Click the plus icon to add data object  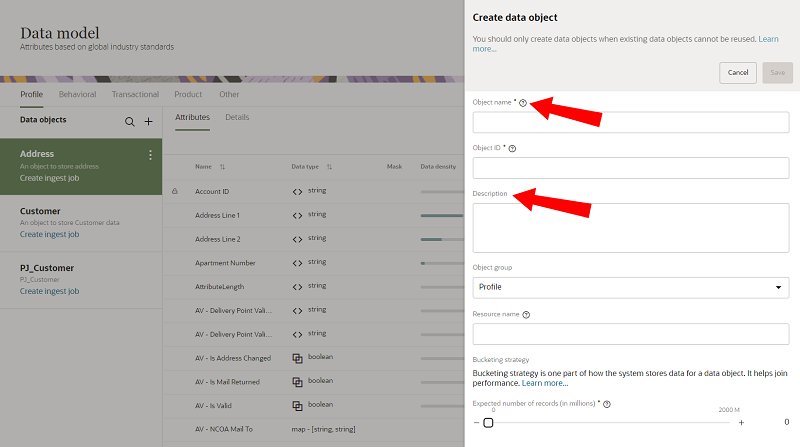[149, 121]
